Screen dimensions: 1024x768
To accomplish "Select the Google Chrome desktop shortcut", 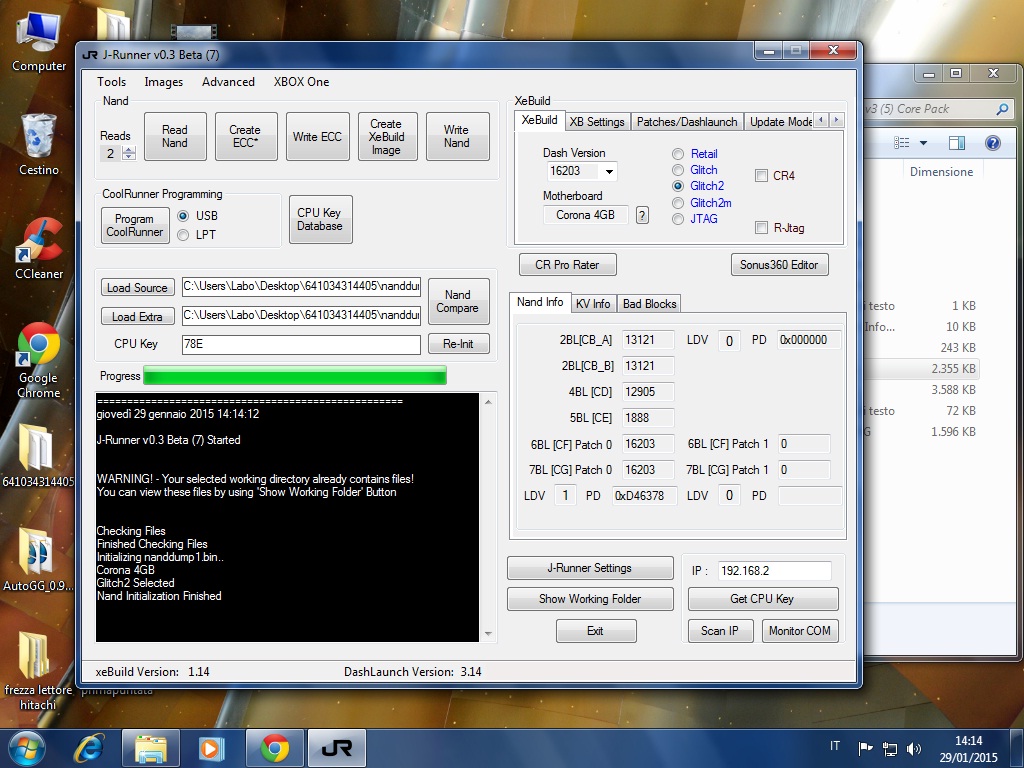I will [39, 360].
